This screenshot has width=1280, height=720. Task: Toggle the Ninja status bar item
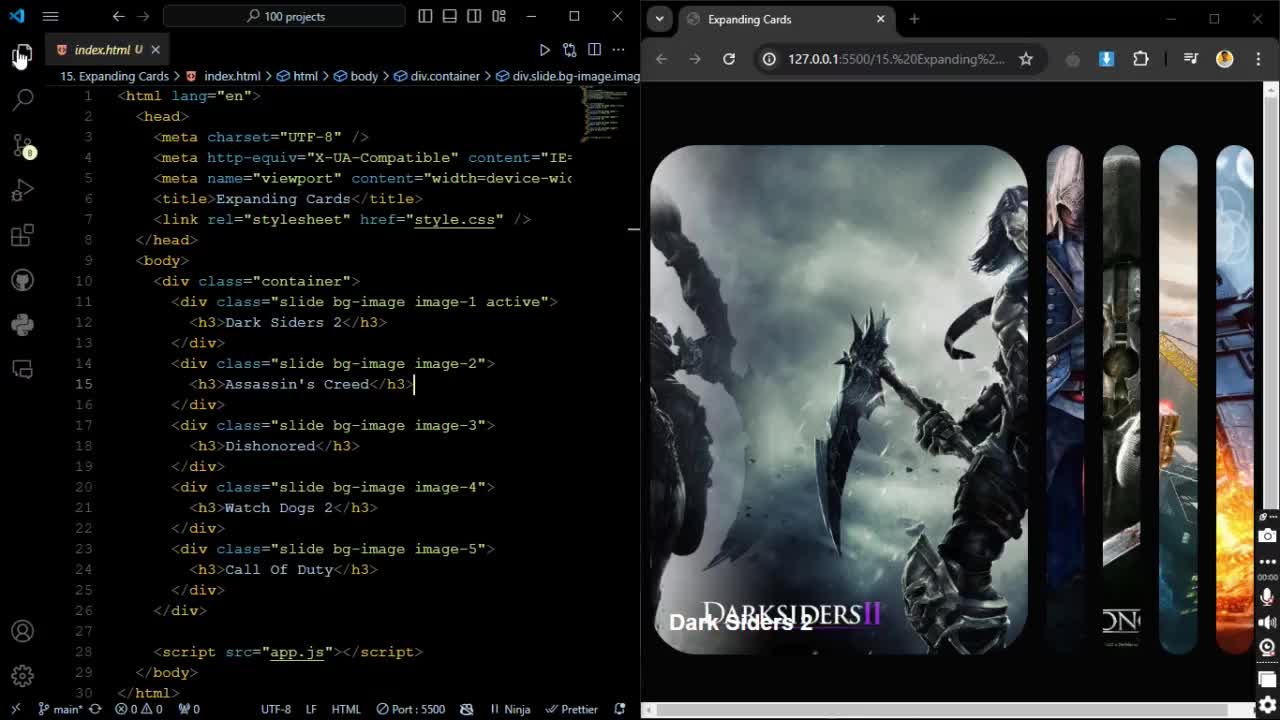(x=511, y=709)
